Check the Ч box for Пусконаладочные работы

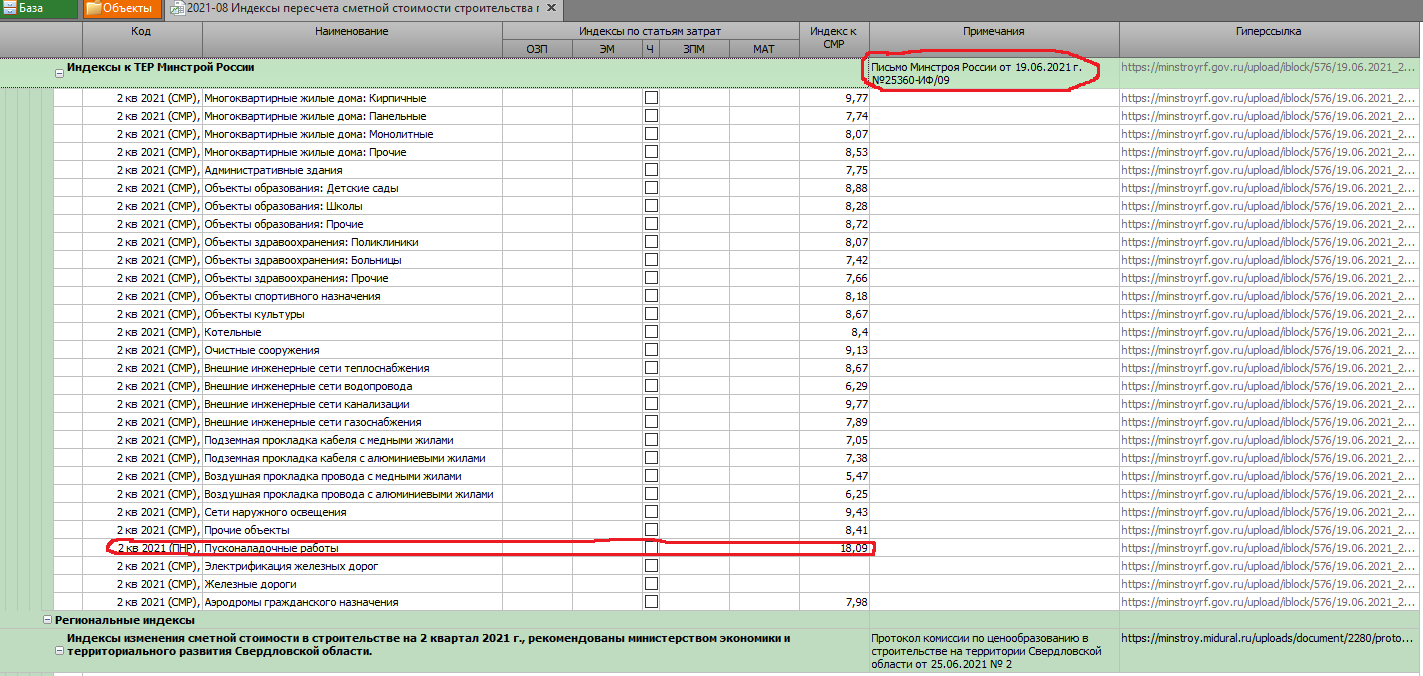tap(651, 548)
